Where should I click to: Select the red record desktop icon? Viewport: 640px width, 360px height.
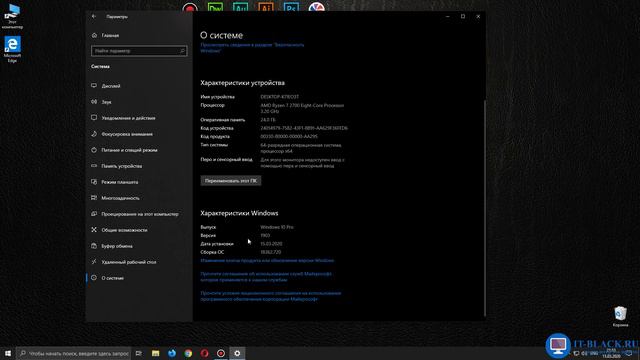tap(190, 7)
